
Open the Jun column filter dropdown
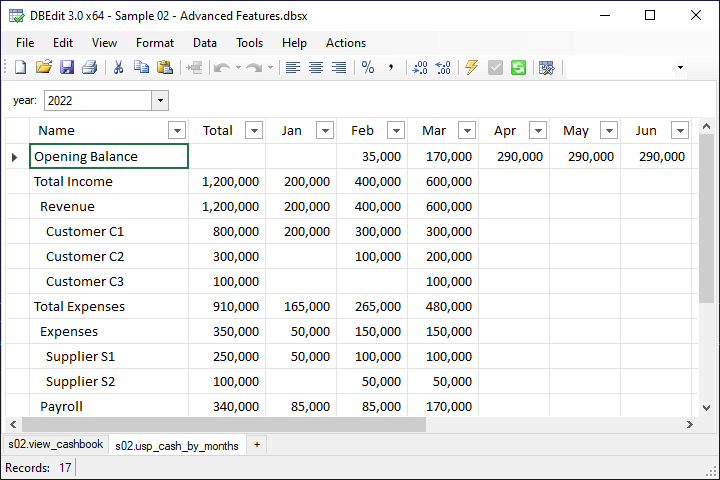[680, 130]
